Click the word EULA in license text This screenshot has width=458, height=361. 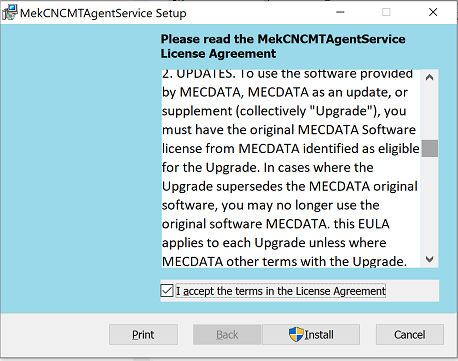pos(374,224)
